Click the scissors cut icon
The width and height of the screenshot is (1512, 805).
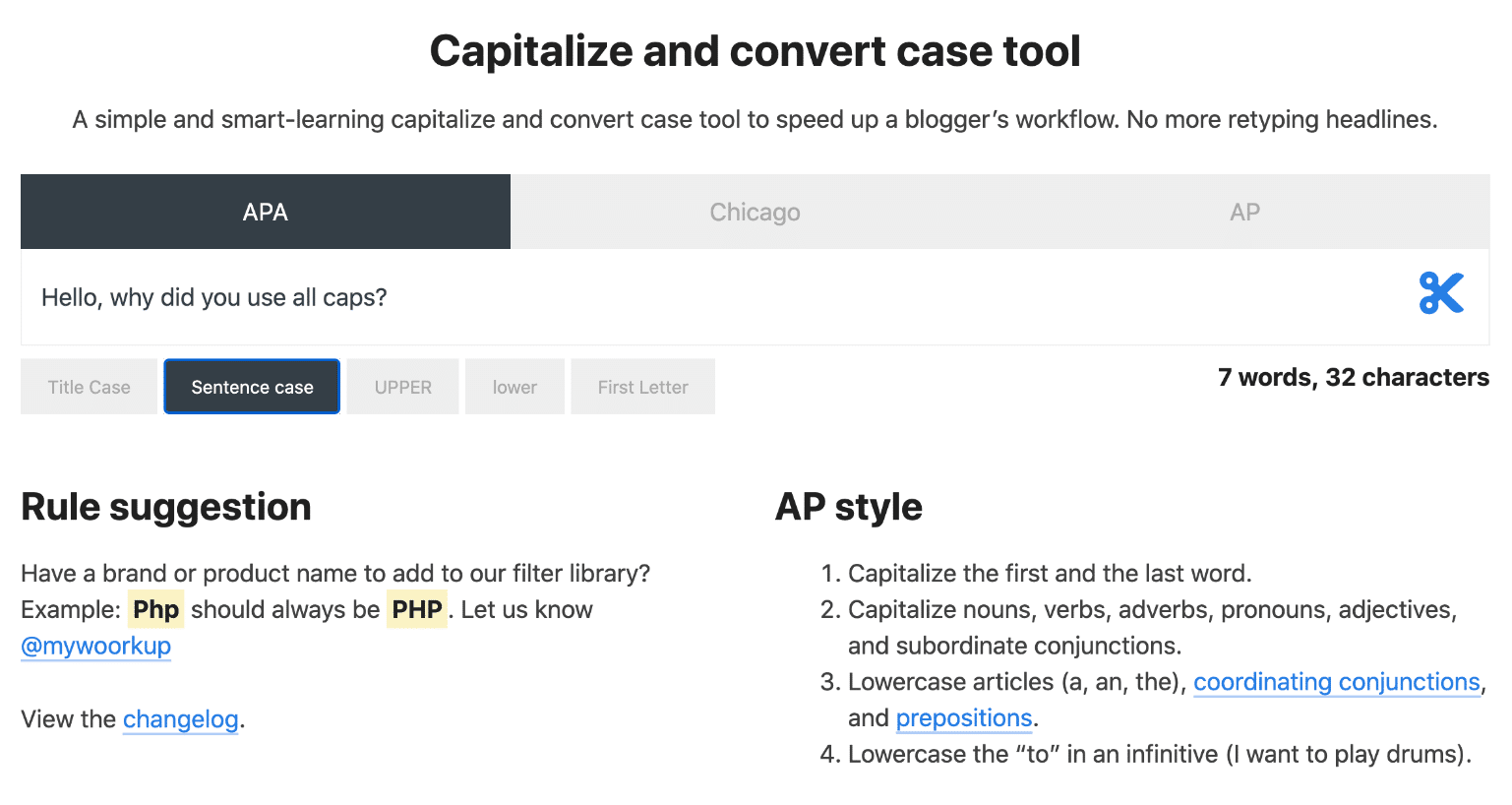(1440, 292)
